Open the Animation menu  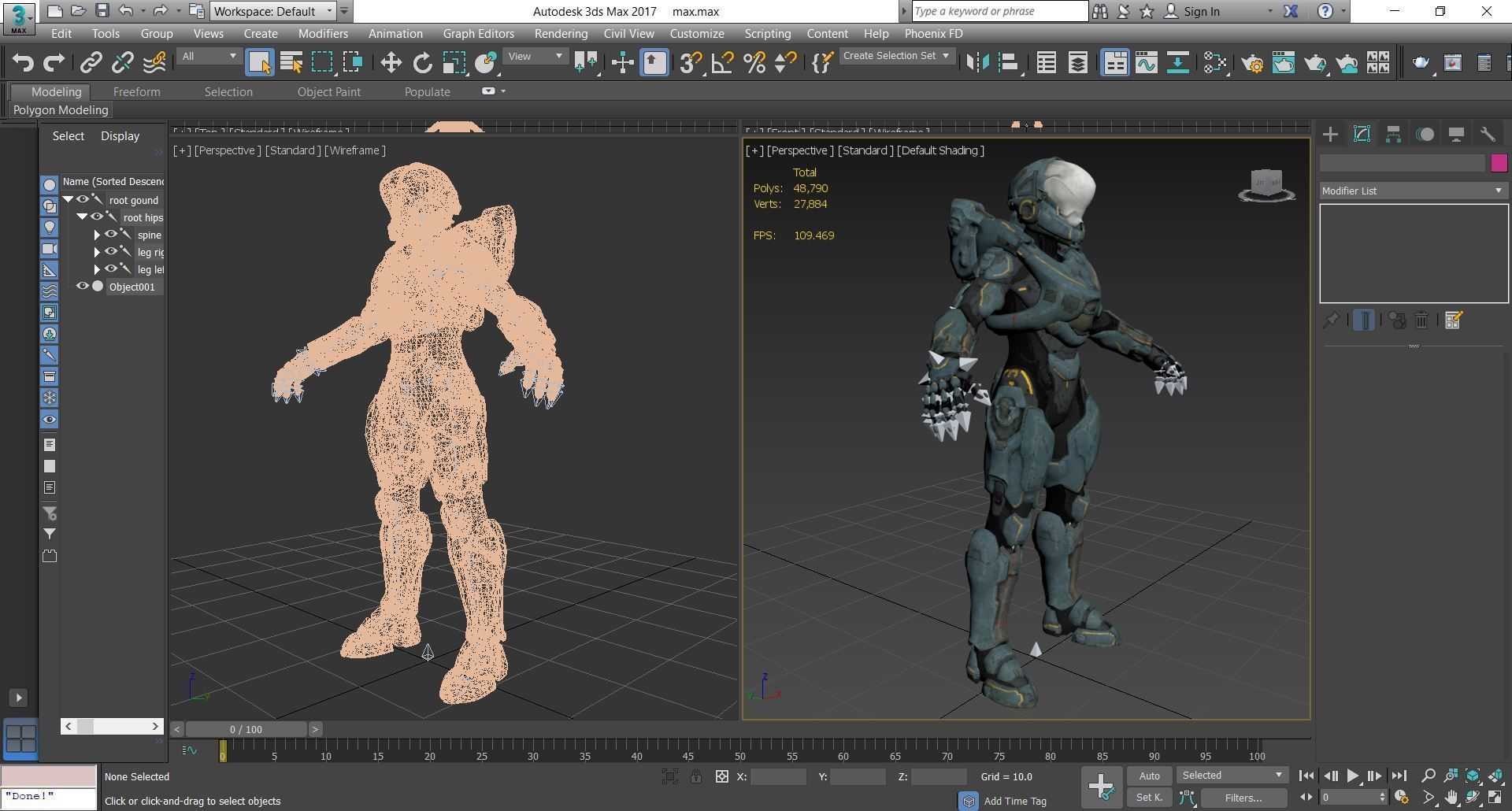click(x=395, y=34)
